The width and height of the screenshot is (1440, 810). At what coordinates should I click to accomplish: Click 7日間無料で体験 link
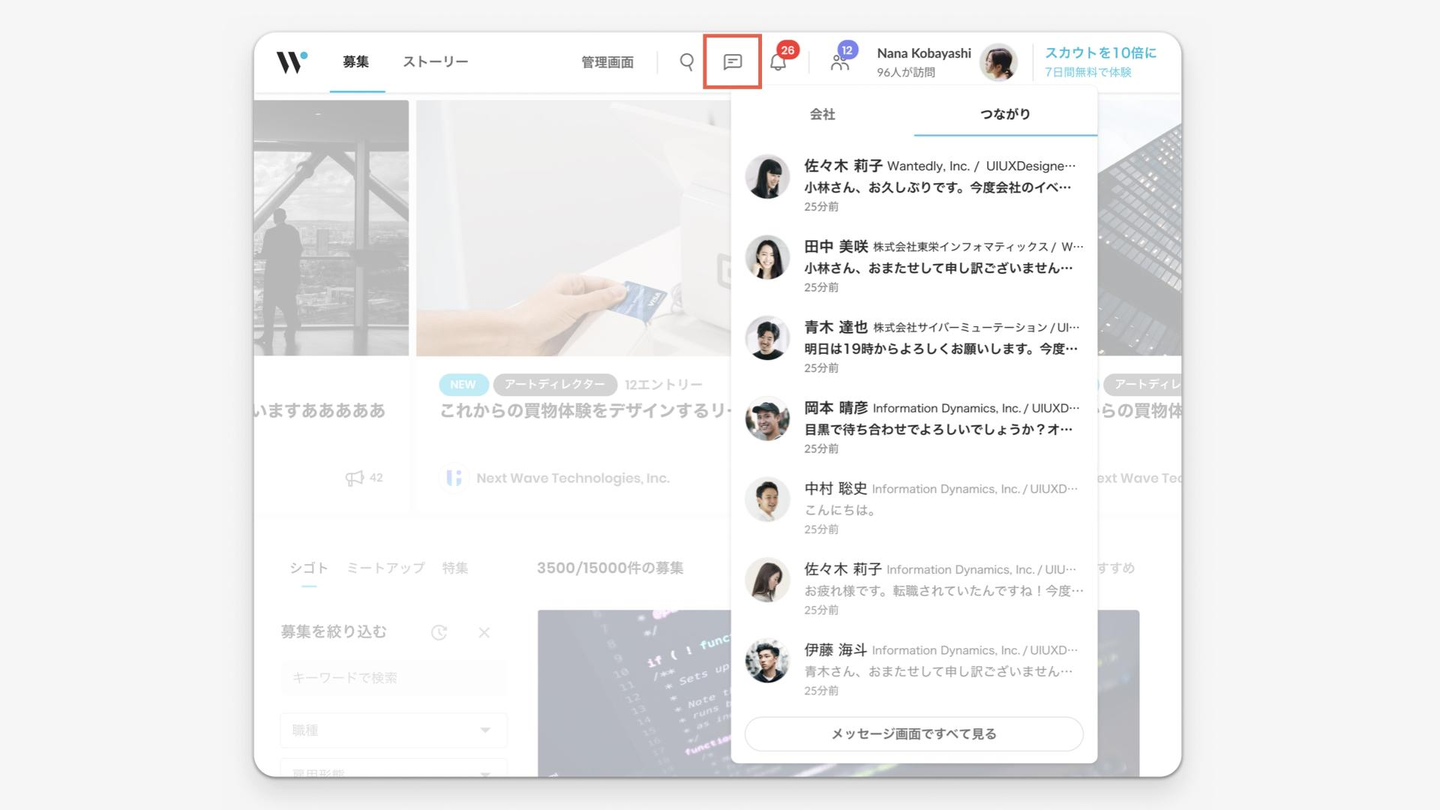(1088, 73)
